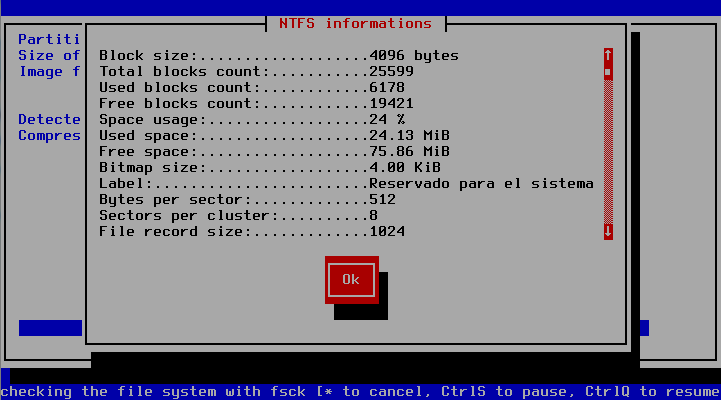Click the Used space 24.13 MiB line
Viewport: 721px width, 400px height.
274,136
